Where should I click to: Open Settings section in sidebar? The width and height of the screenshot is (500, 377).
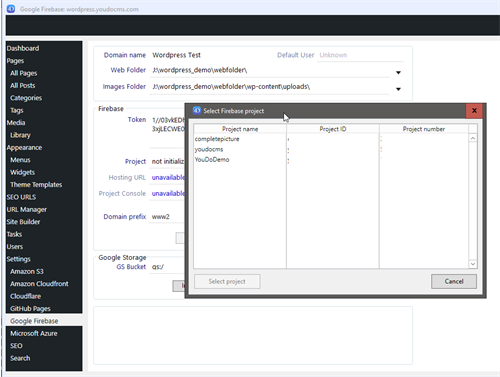click(19, 259)
